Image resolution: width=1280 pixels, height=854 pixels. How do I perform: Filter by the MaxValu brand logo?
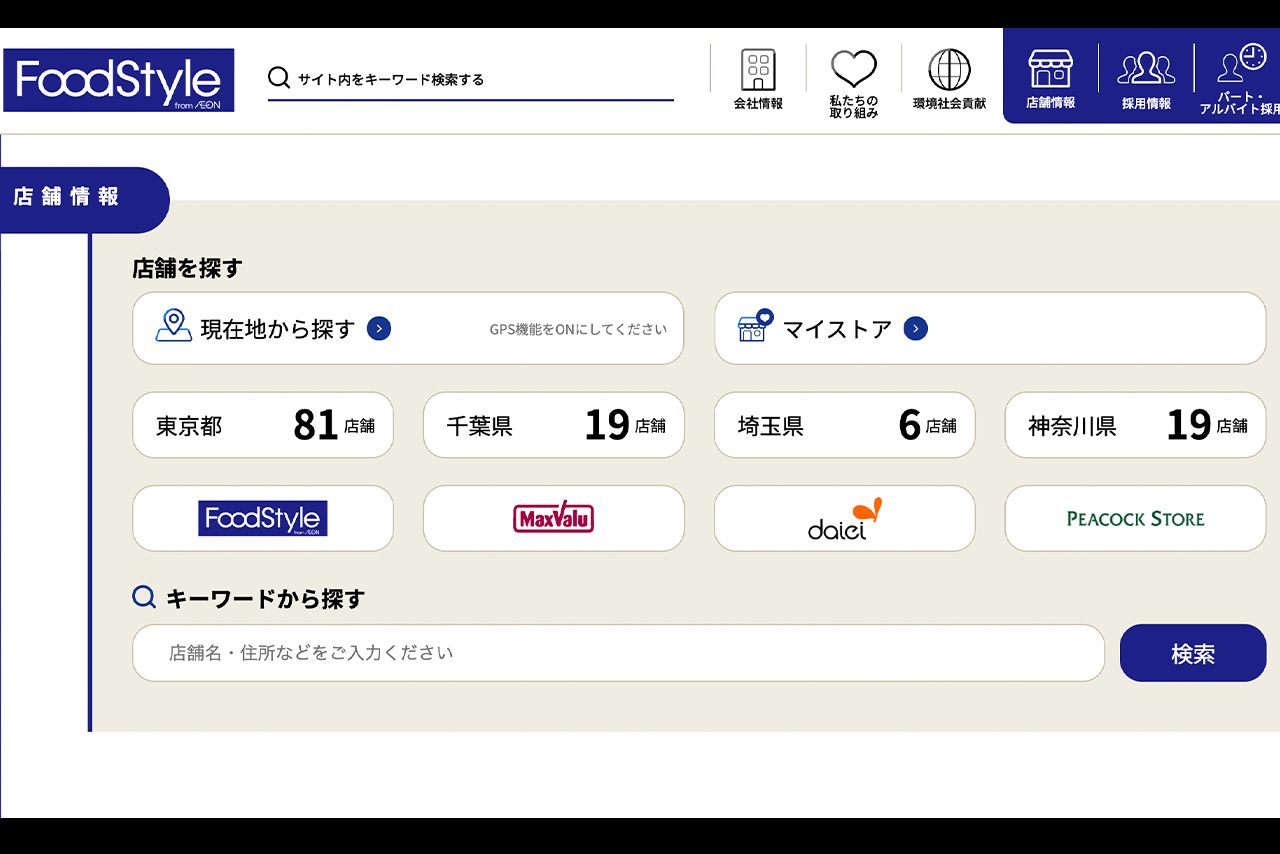(x=553, y=518)
